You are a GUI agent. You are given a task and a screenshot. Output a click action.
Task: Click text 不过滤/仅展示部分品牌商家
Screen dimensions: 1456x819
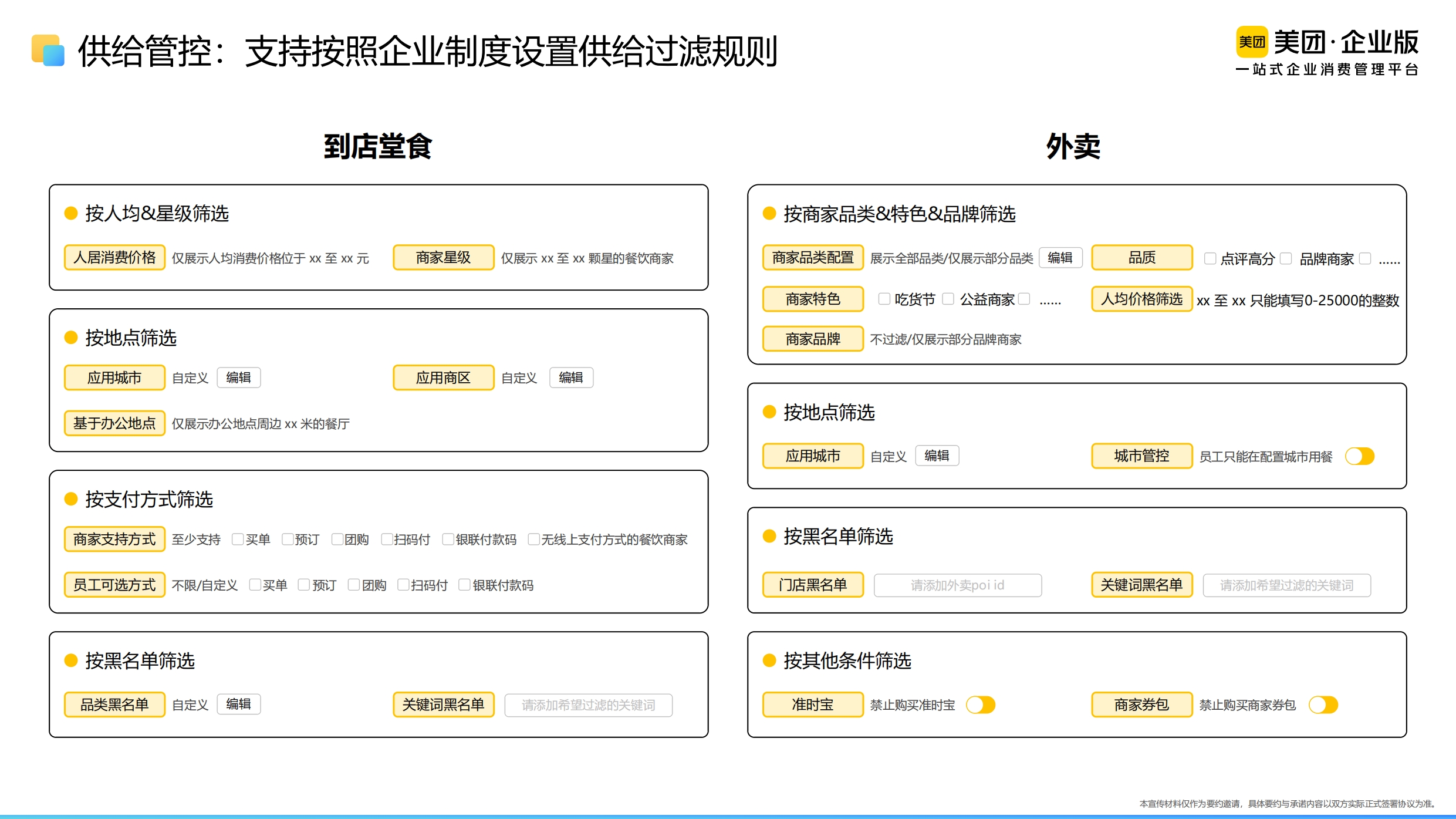(x=946, y=339)
